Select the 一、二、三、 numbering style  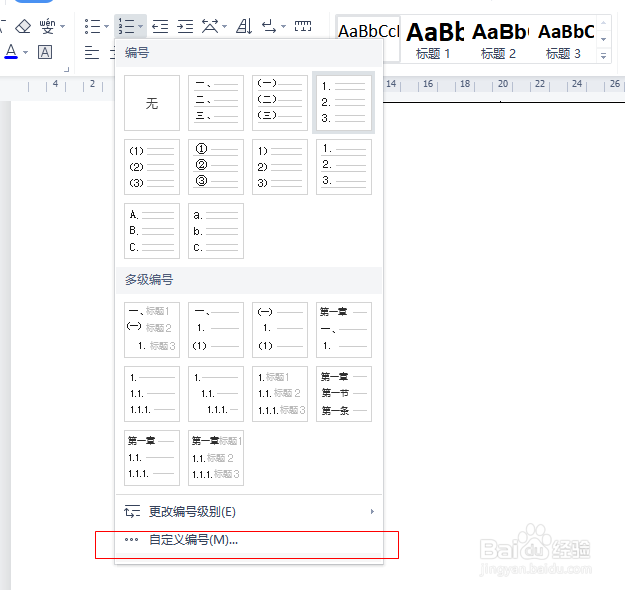pos(216,103)
